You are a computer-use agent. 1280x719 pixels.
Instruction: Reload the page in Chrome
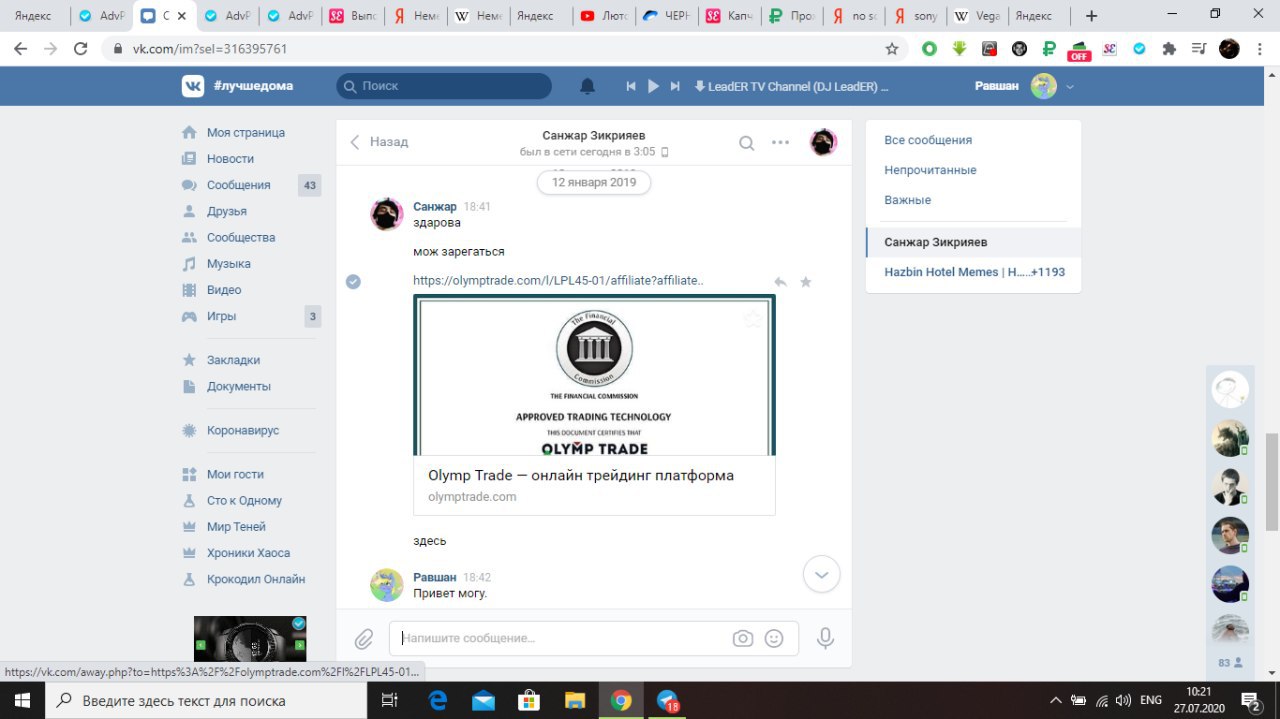point(82,48)
